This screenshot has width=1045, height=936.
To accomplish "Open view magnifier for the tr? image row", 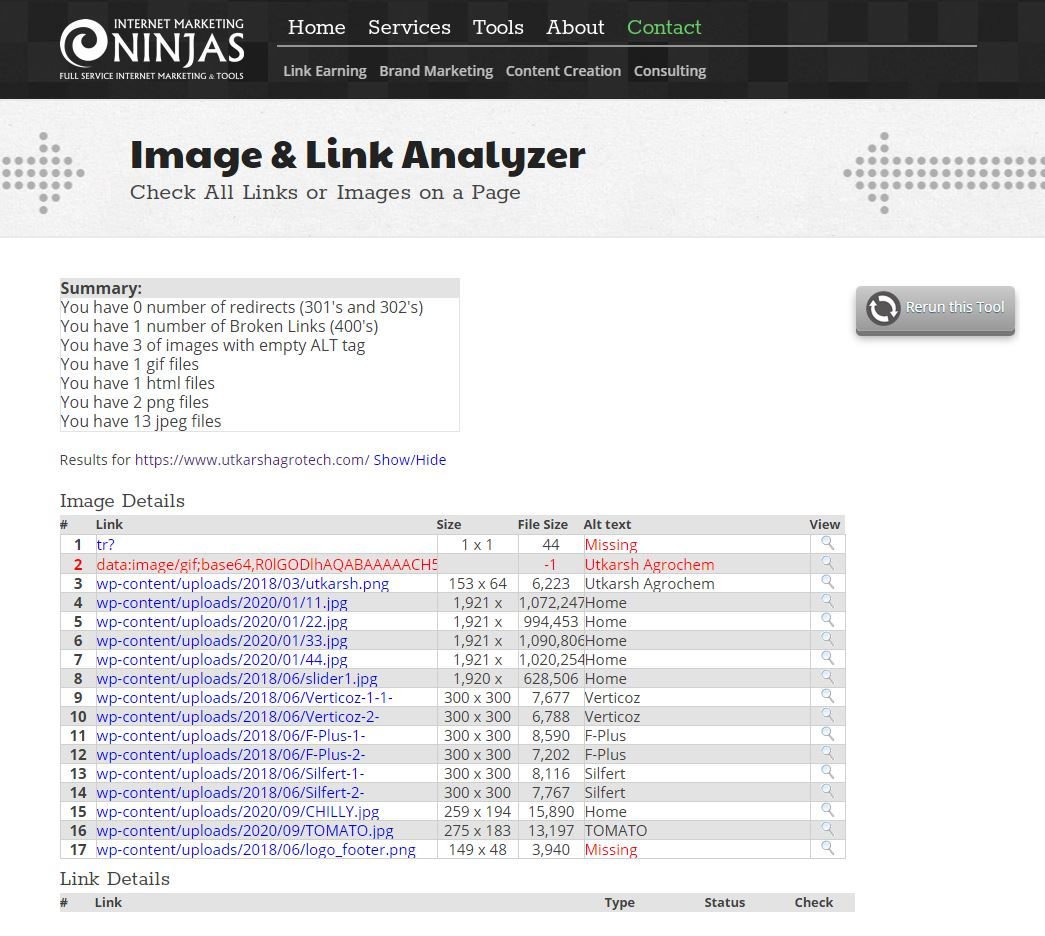I will [827, 544].
